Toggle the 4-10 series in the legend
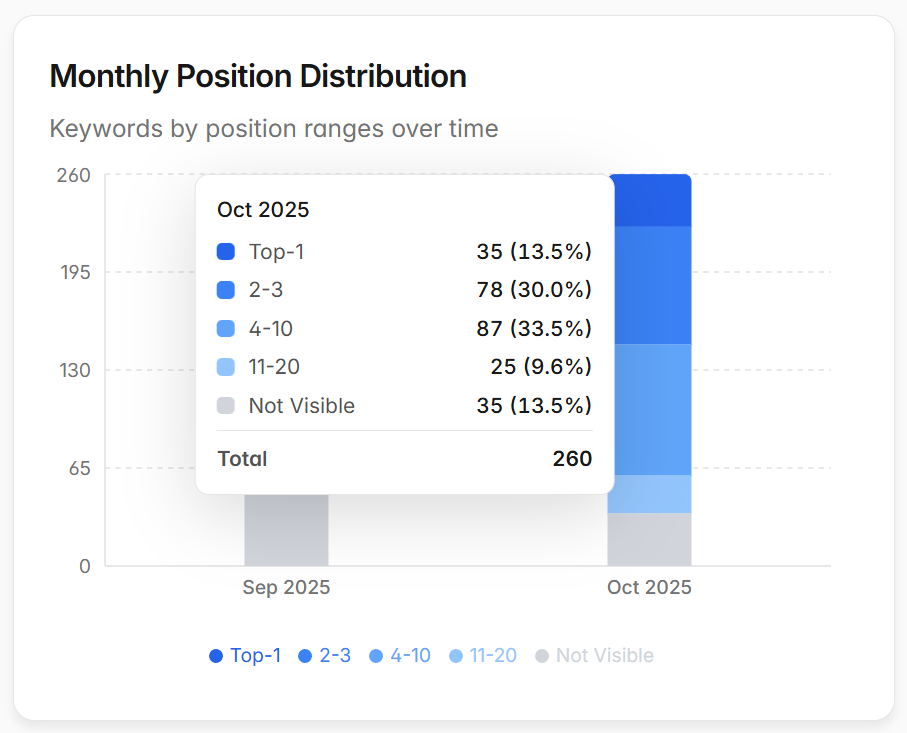 coord(399,655)
